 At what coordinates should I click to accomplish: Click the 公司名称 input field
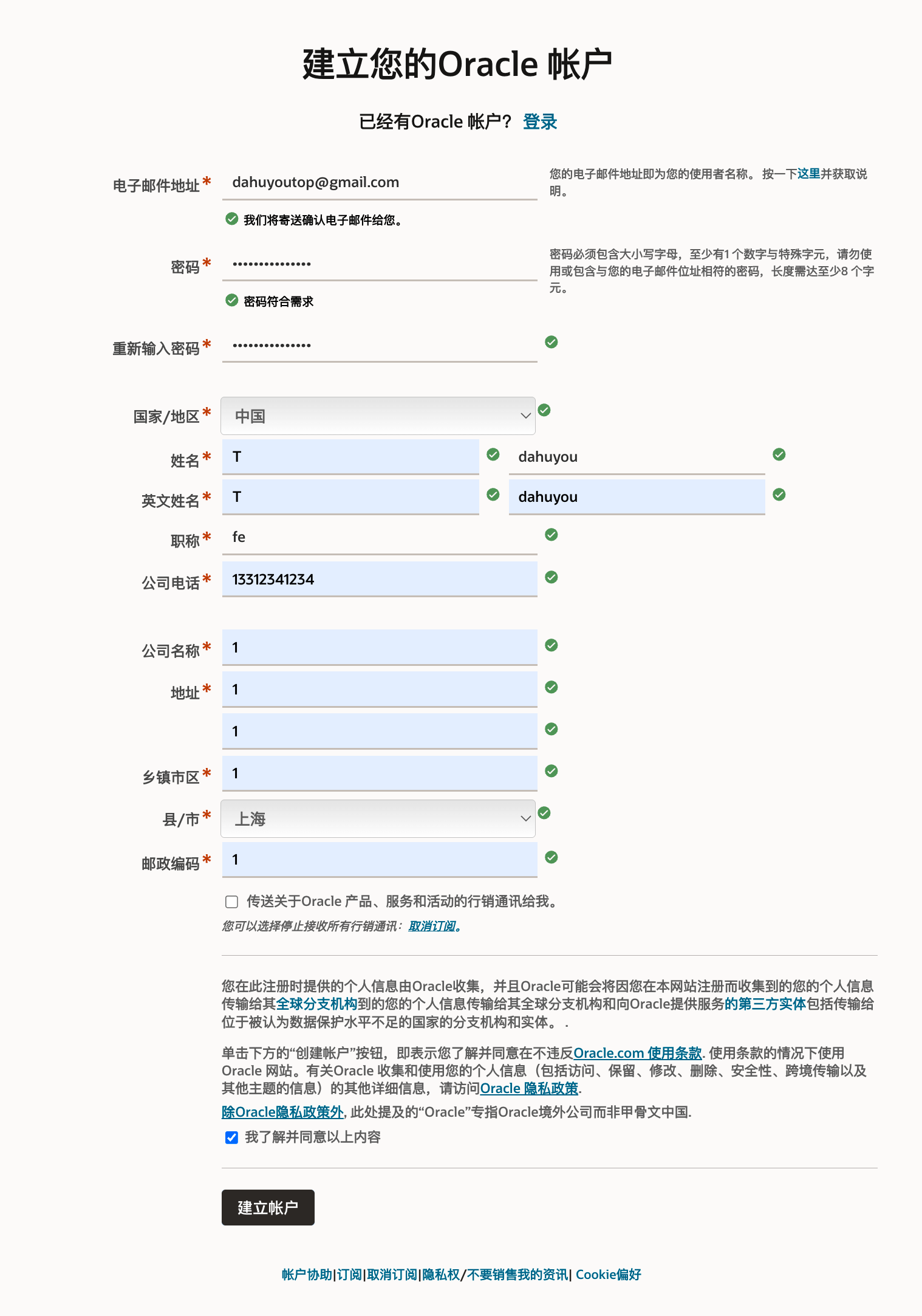point(380,648)
